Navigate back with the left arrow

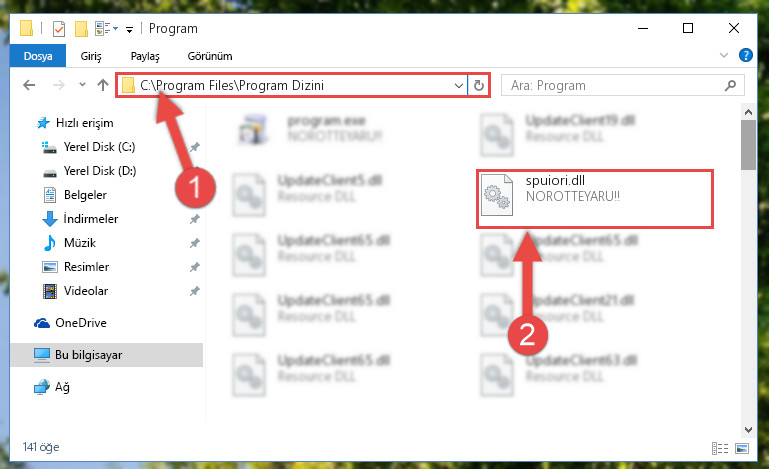click(29, 85)
